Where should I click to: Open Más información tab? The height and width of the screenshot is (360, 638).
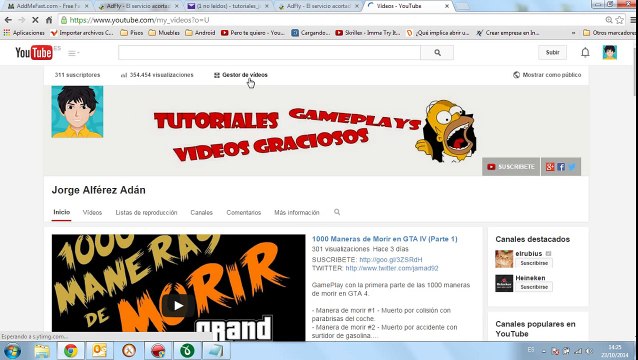point(297,212)
